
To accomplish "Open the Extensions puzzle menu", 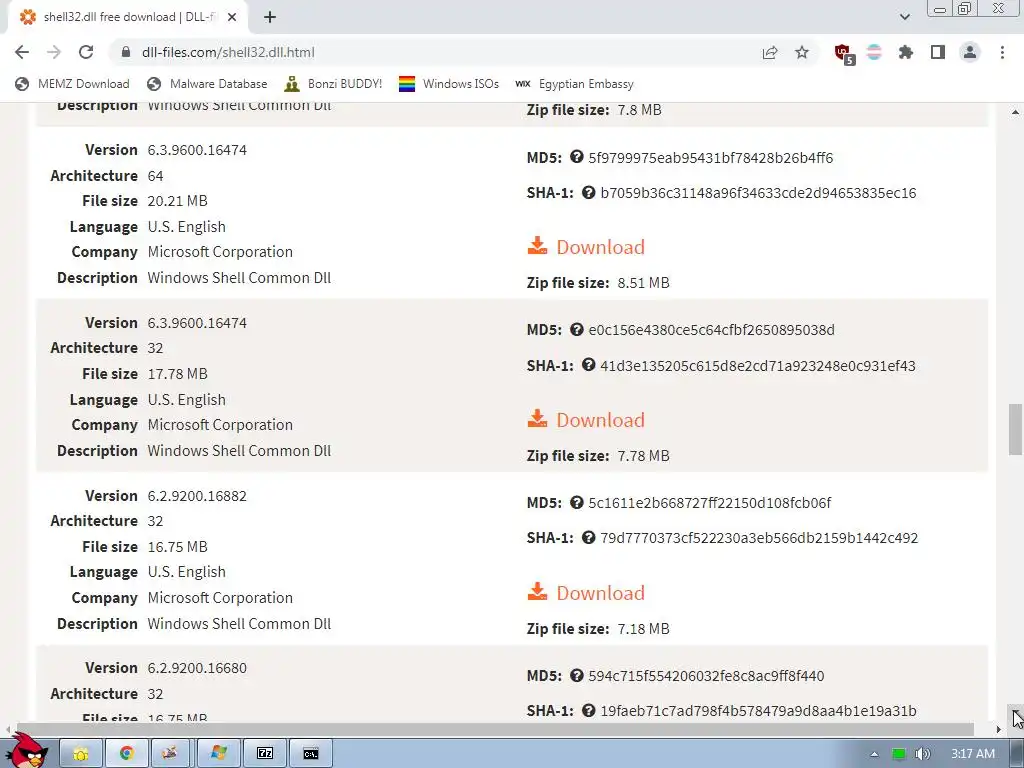I will click(x=906, y=52).
